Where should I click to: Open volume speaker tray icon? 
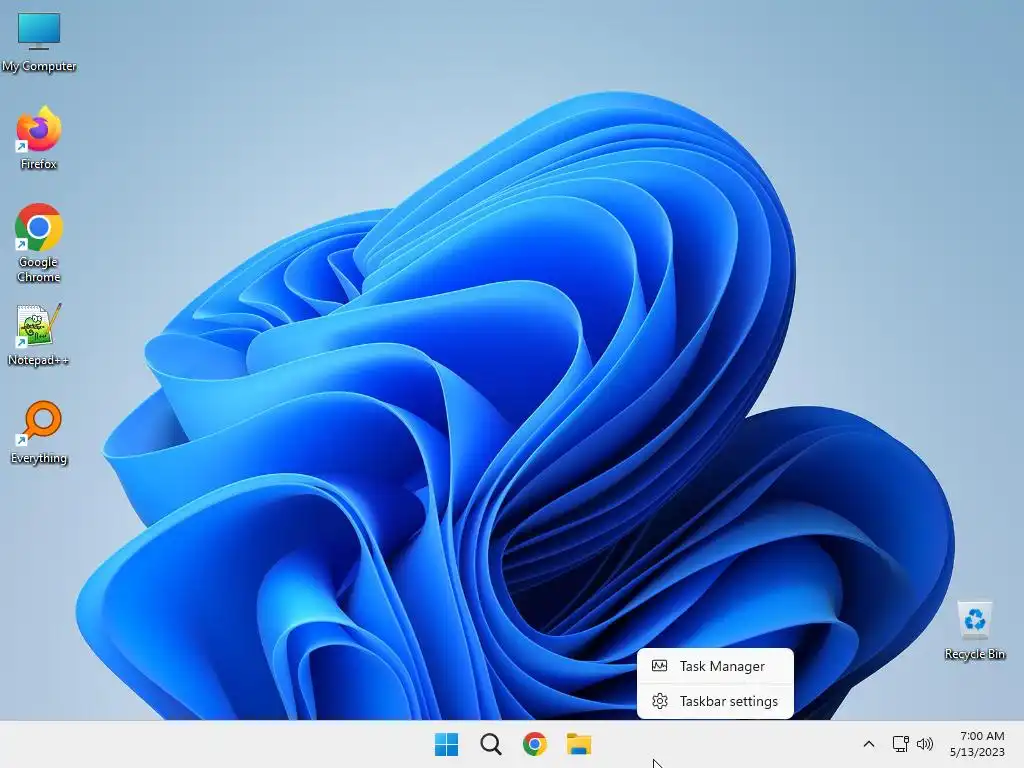coord(925,744)
